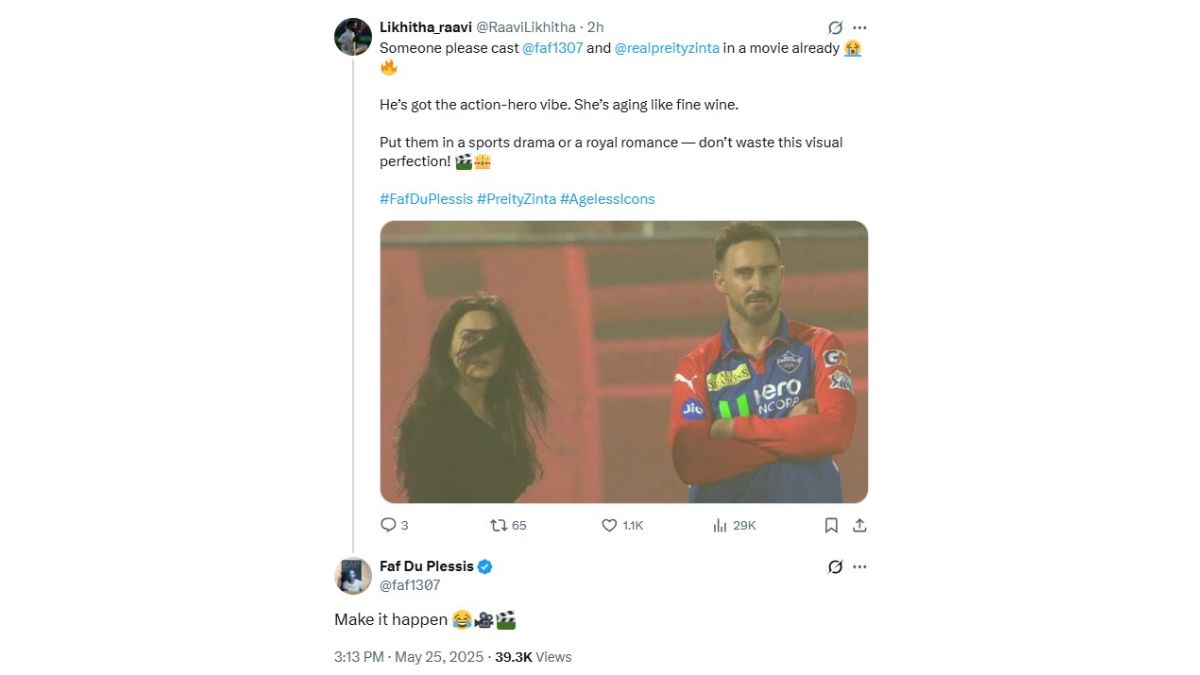1200x675 pixels.
Task: Open the @realpreityzinta mention link
Action: coord(666,48)
